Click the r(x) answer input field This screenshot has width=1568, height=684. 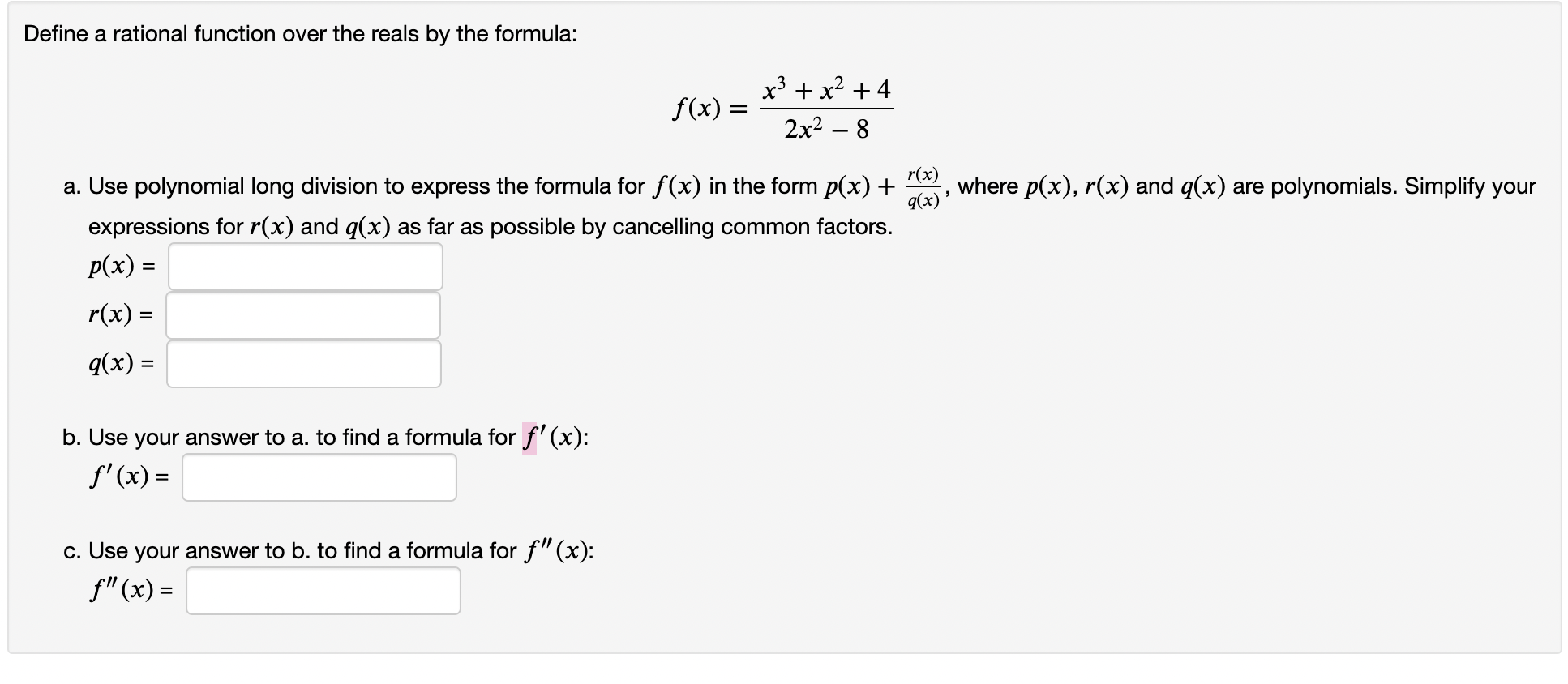point(304,314)
